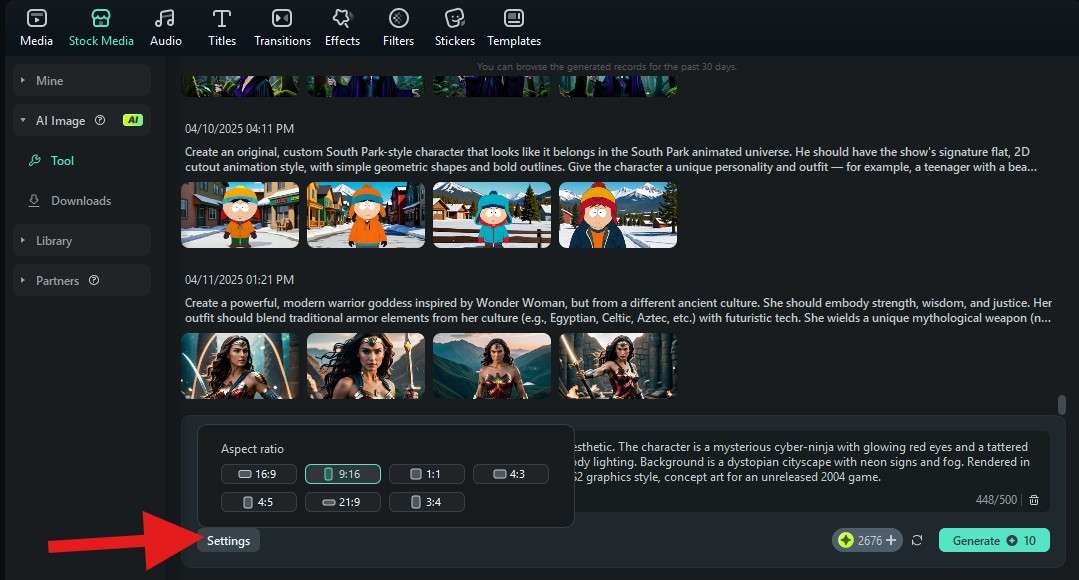Open the Stickers tab
The width and height of the screenshot is (1079, 580).
[455, 28]
